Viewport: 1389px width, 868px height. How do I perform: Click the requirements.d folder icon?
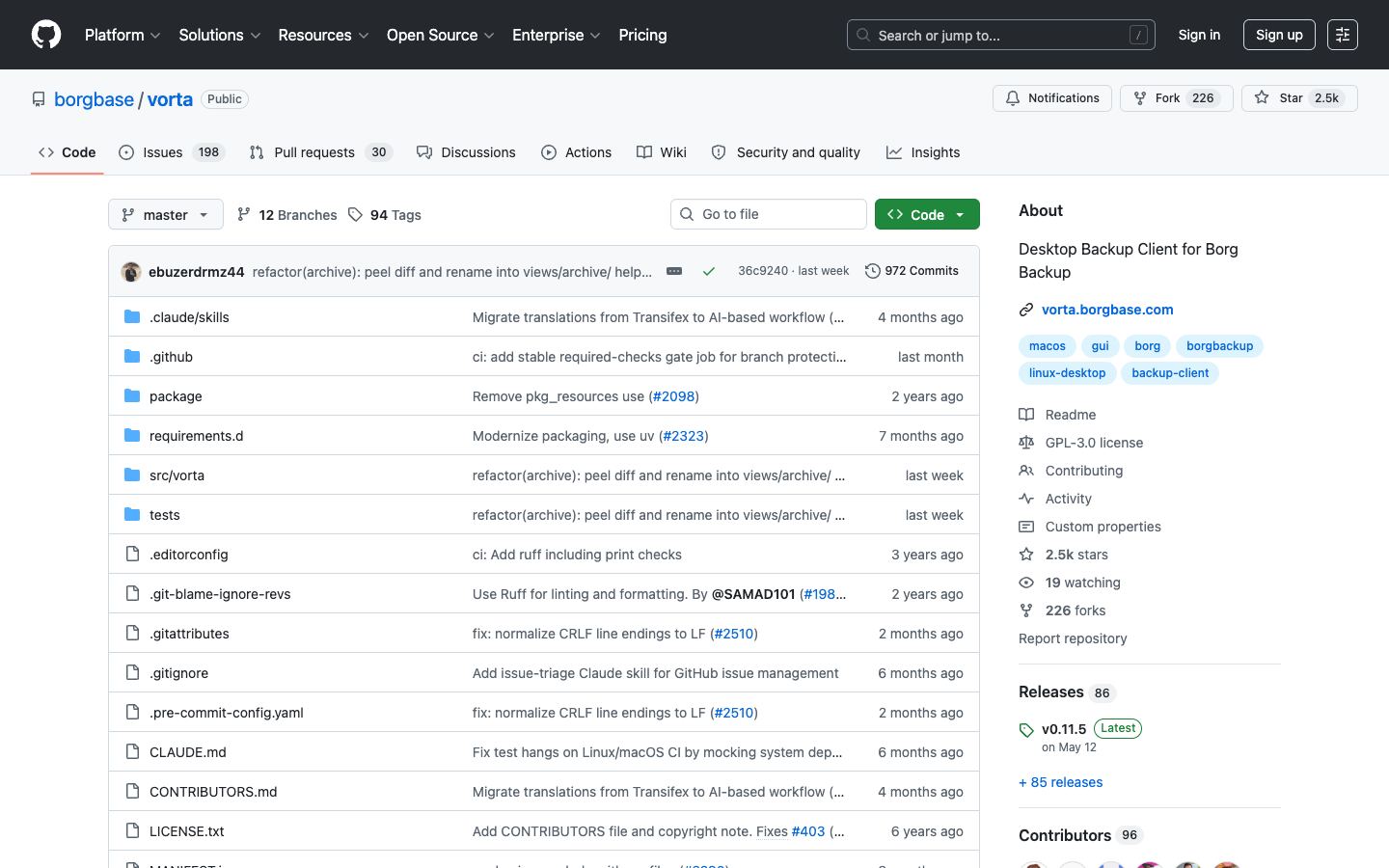[132, 435]
